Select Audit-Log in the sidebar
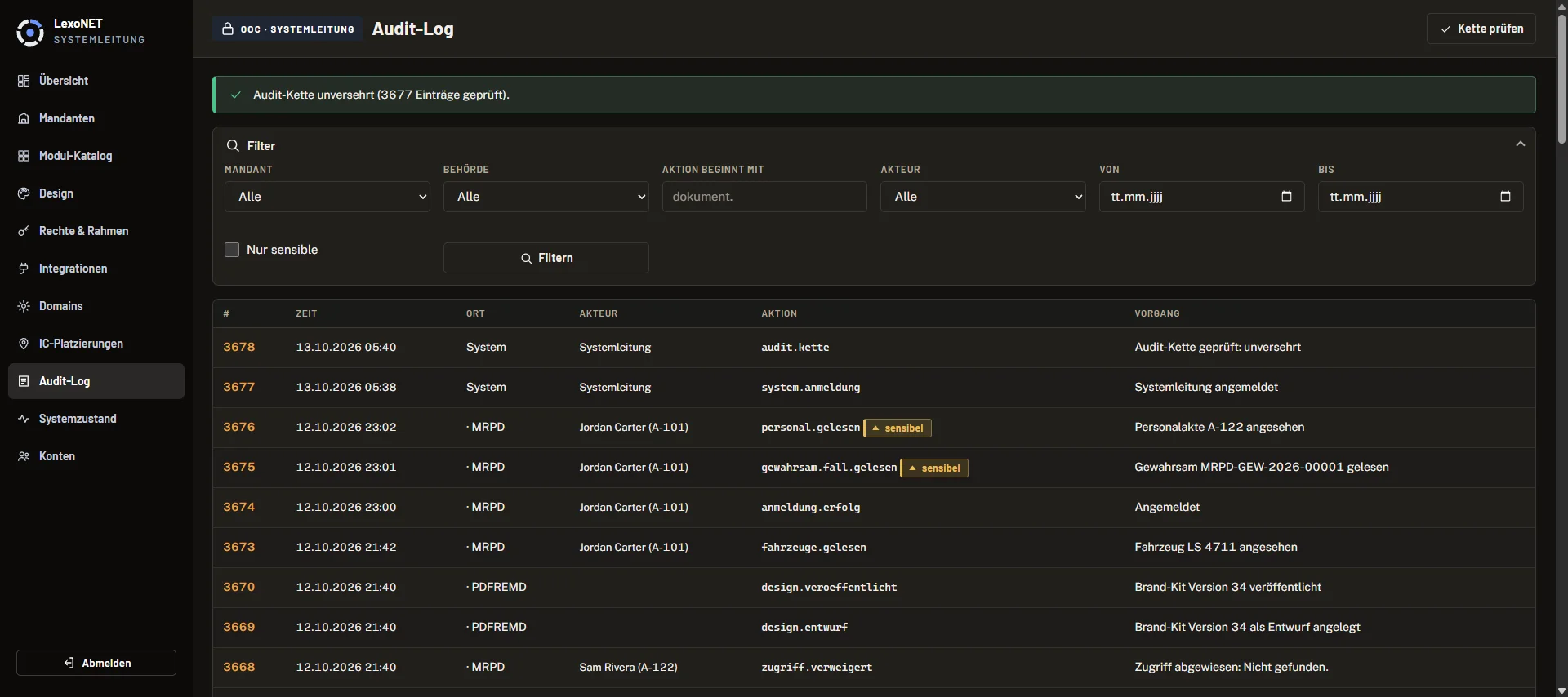This screenshot has height=697, width=1568. [96, 381]
